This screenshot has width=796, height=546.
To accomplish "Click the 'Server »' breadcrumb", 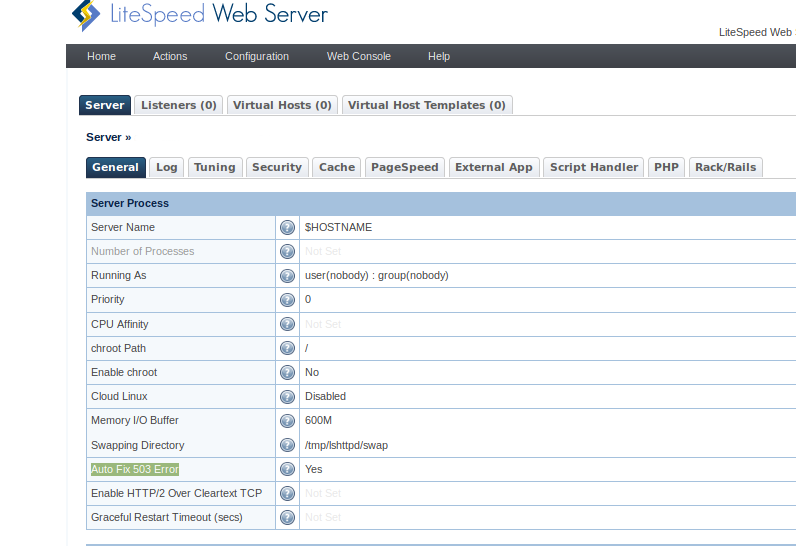I will (x=109, y=138).
